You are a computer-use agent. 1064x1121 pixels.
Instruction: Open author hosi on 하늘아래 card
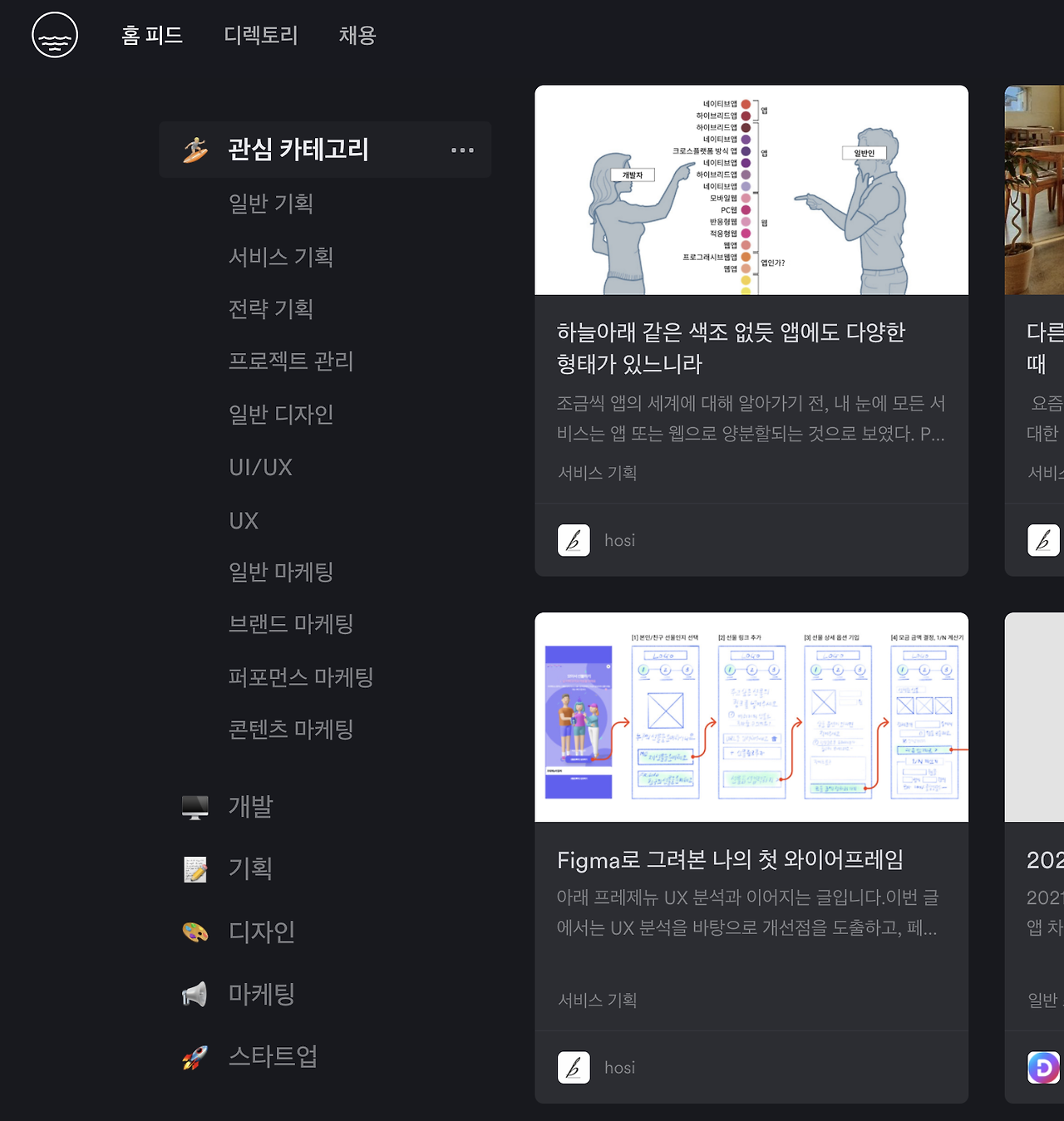pos(619,541)
